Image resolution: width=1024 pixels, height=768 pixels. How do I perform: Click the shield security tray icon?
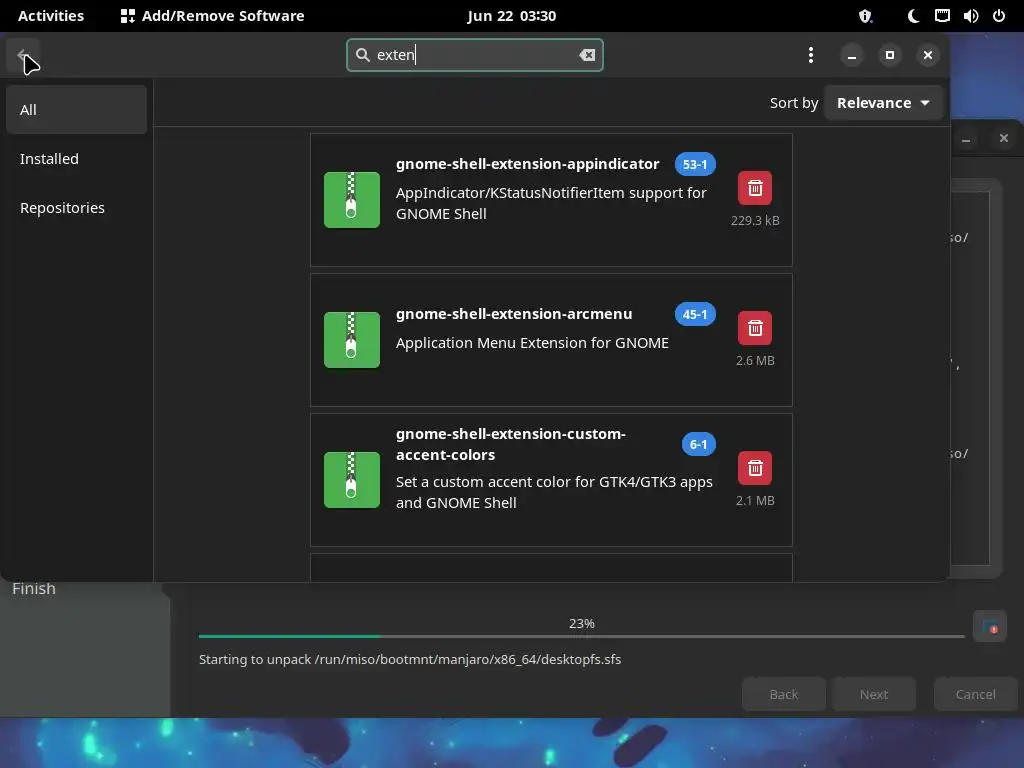pos(865,16)
